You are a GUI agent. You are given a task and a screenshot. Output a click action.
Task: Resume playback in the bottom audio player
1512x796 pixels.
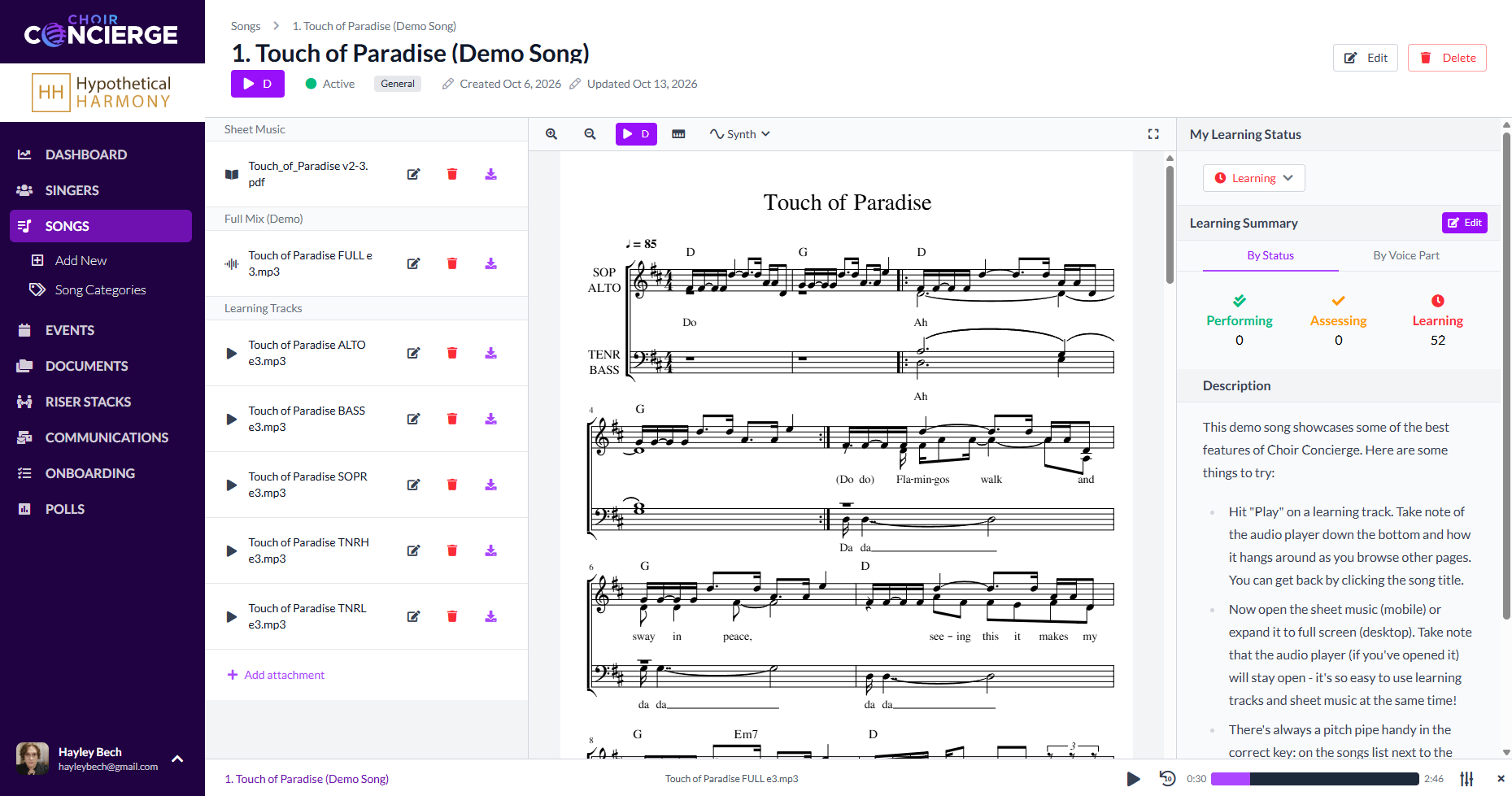(x=1133, y=779)
